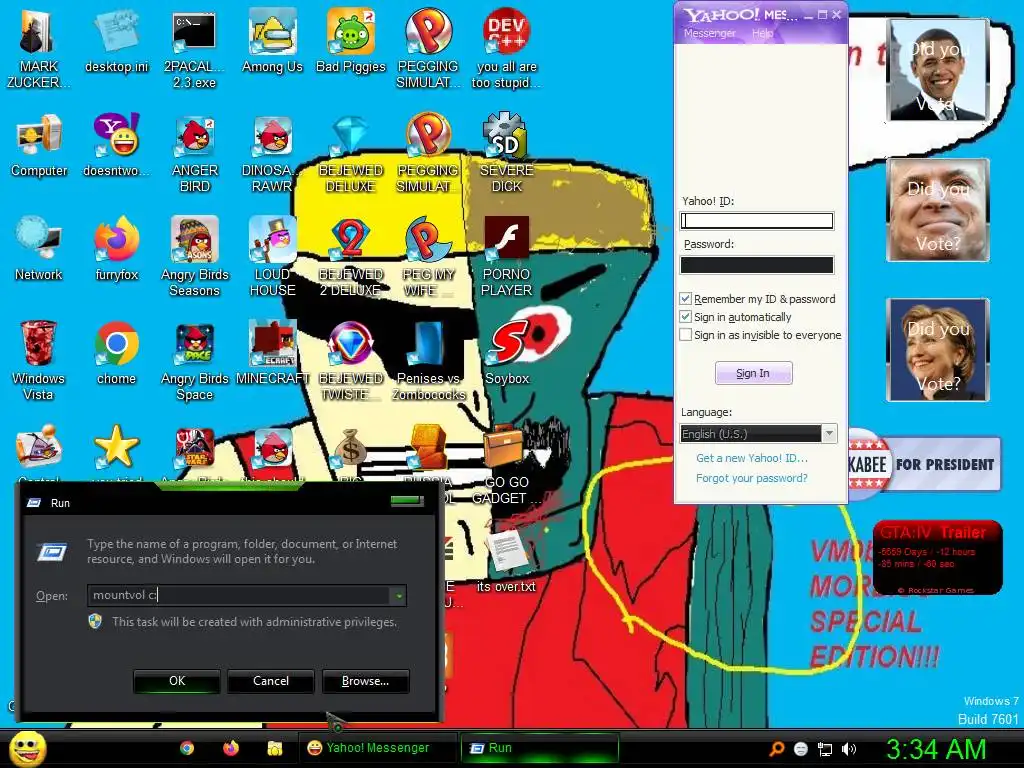Click Forgot your password link

[752, 478]
